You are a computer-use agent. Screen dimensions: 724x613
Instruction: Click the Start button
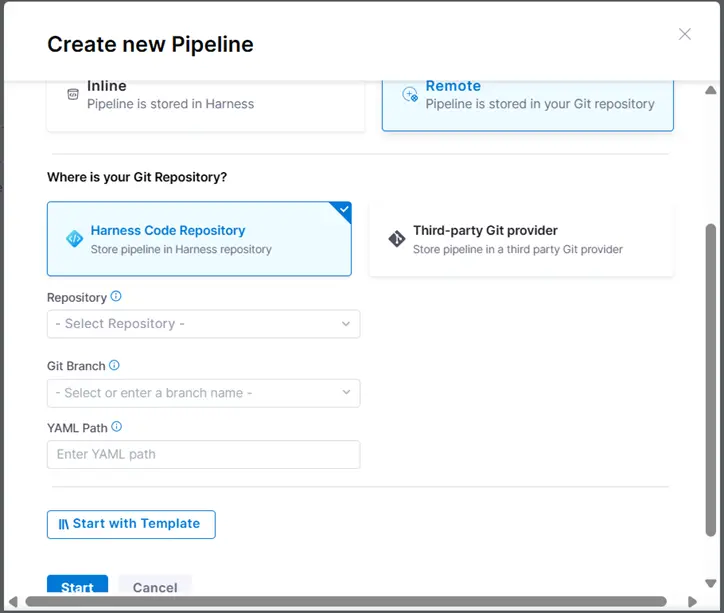tap(77, 584)
